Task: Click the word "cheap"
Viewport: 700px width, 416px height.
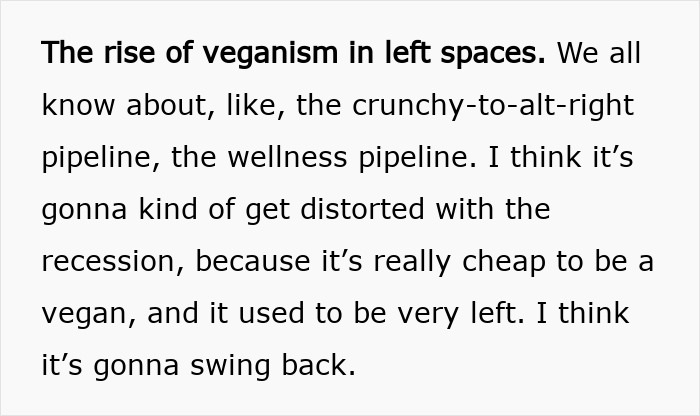Action: 507,261
